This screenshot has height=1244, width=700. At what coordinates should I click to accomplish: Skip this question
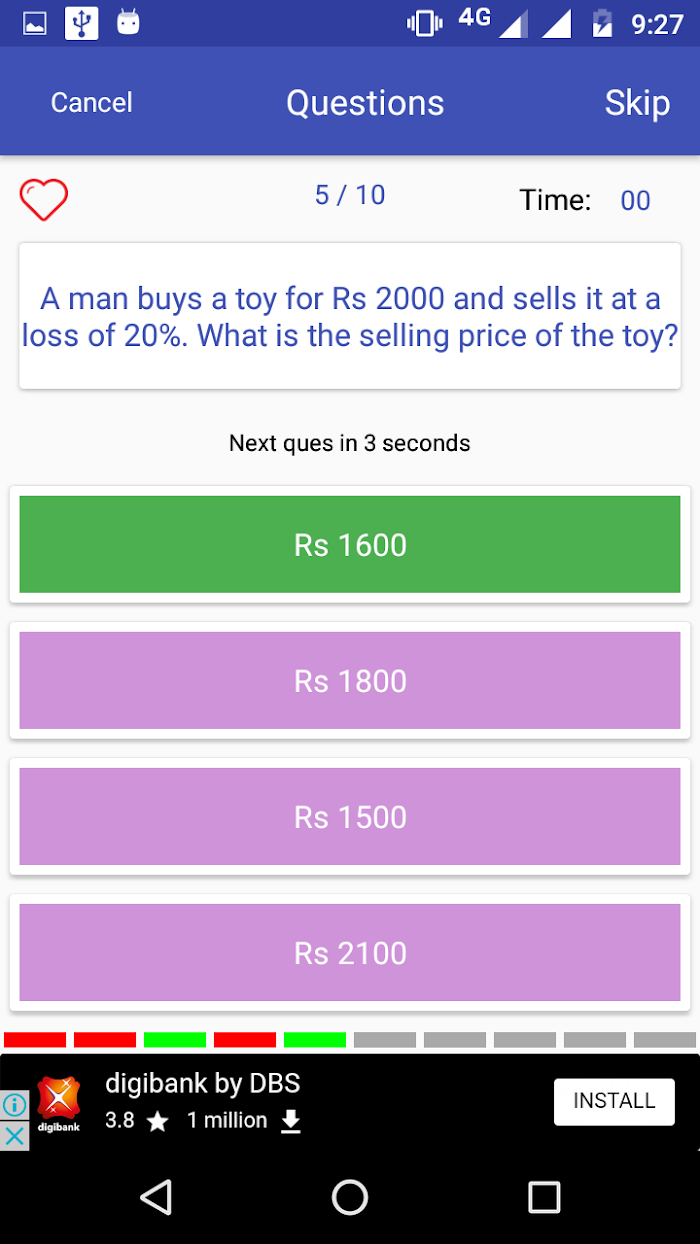tap(637, 103)
